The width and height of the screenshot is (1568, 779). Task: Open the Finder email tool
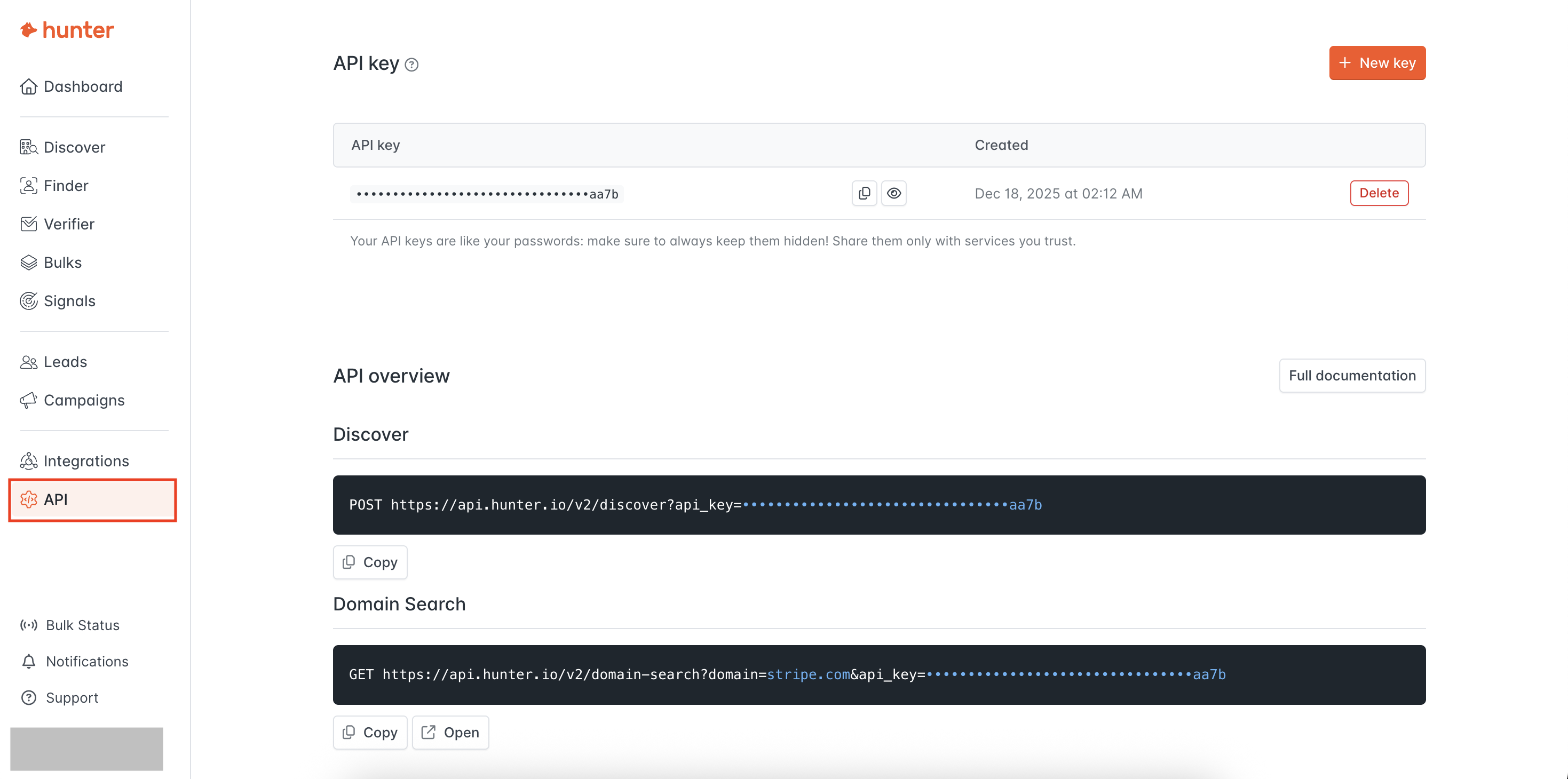66,186
